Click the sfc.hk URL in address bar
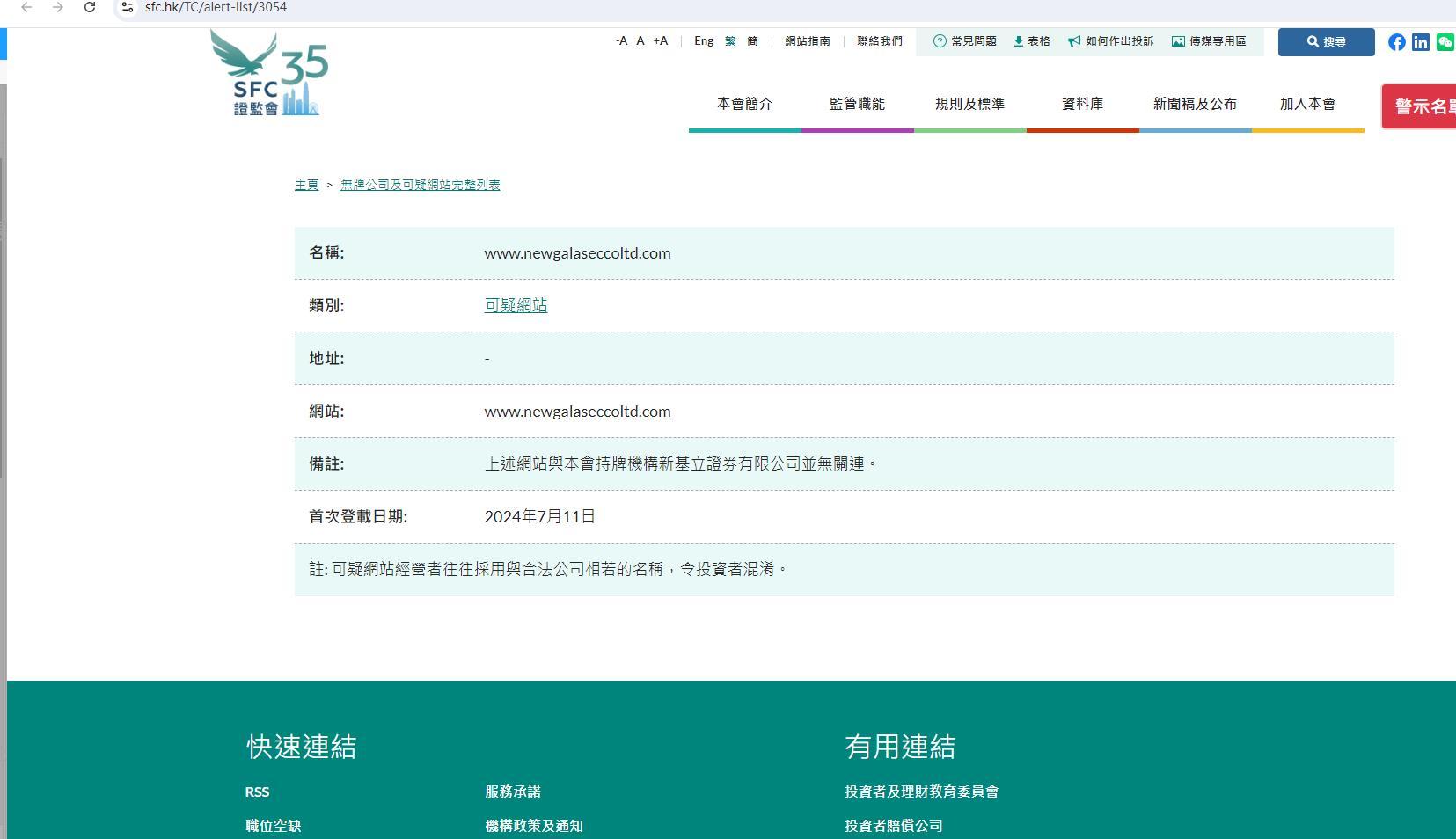1456x839 pixels. [x=216, y=7]
